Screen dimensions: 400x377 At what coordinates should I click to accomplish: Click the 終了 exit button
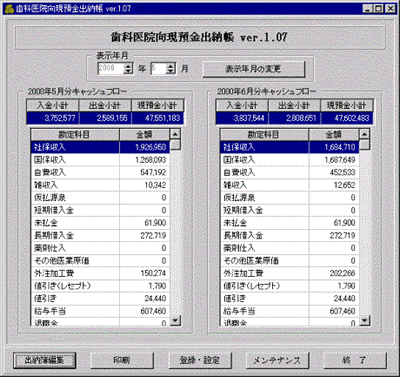coord(355,360)
